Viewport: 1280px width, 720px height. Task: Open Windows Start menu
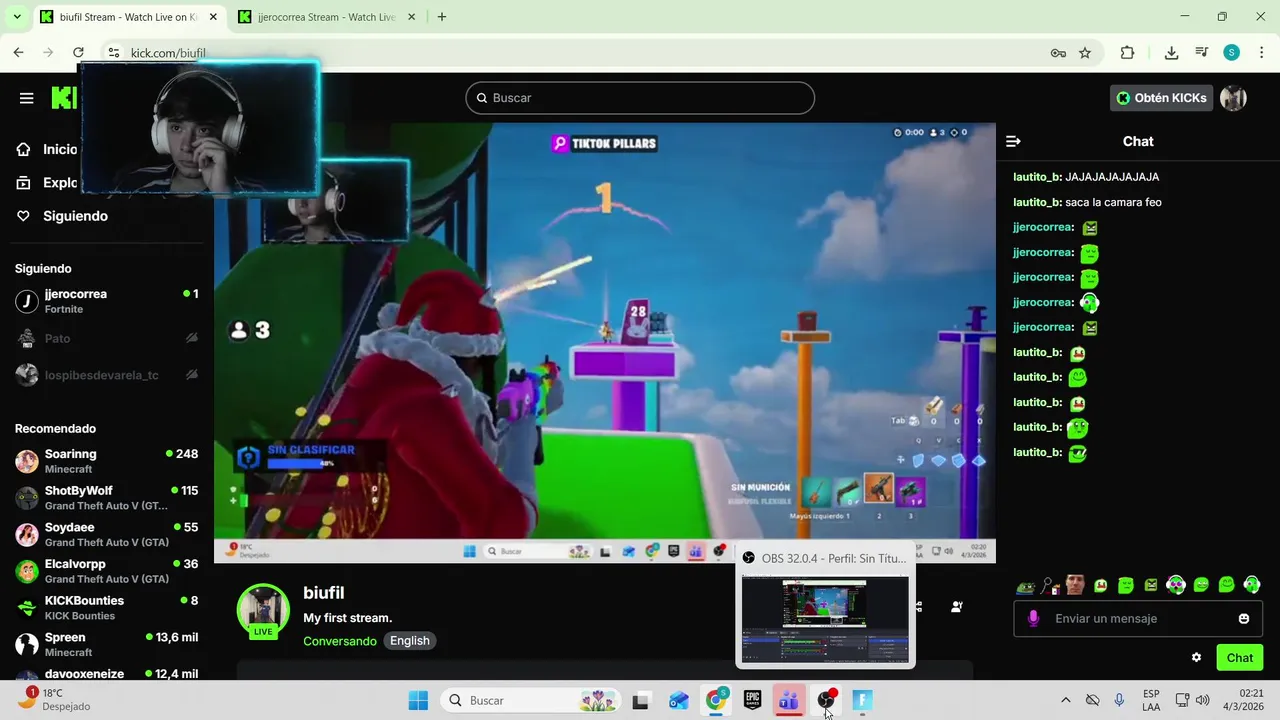click(418, 701)
